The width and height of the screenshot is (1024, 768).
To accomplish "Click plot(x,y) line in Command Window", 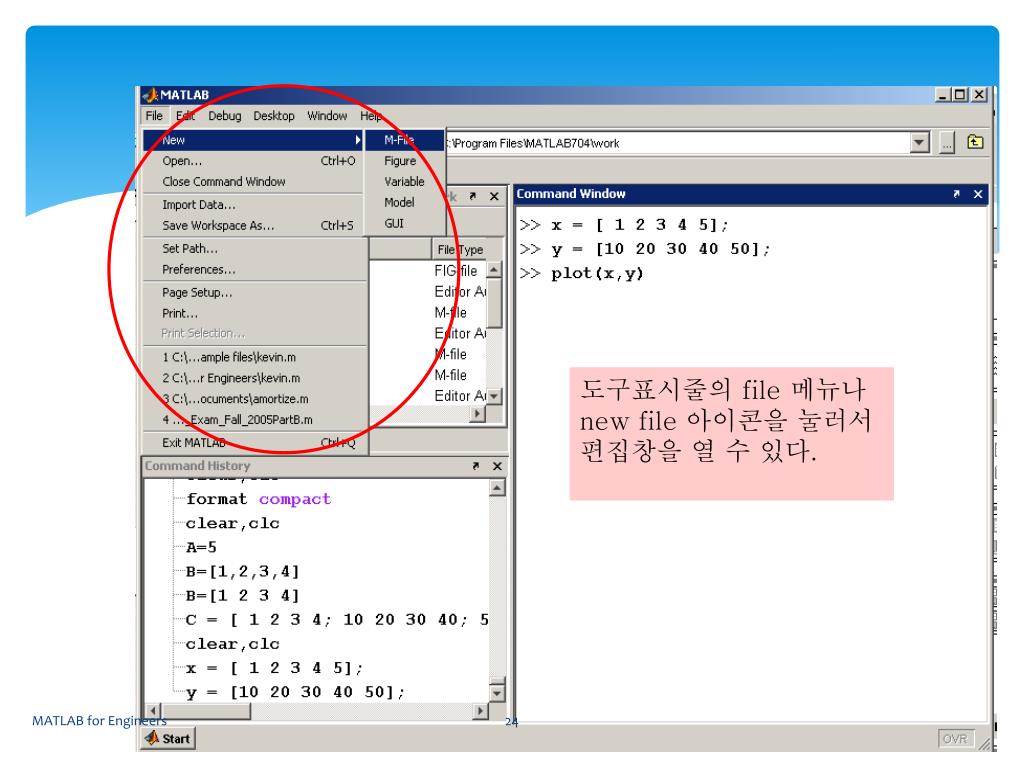I will (597, 274).
